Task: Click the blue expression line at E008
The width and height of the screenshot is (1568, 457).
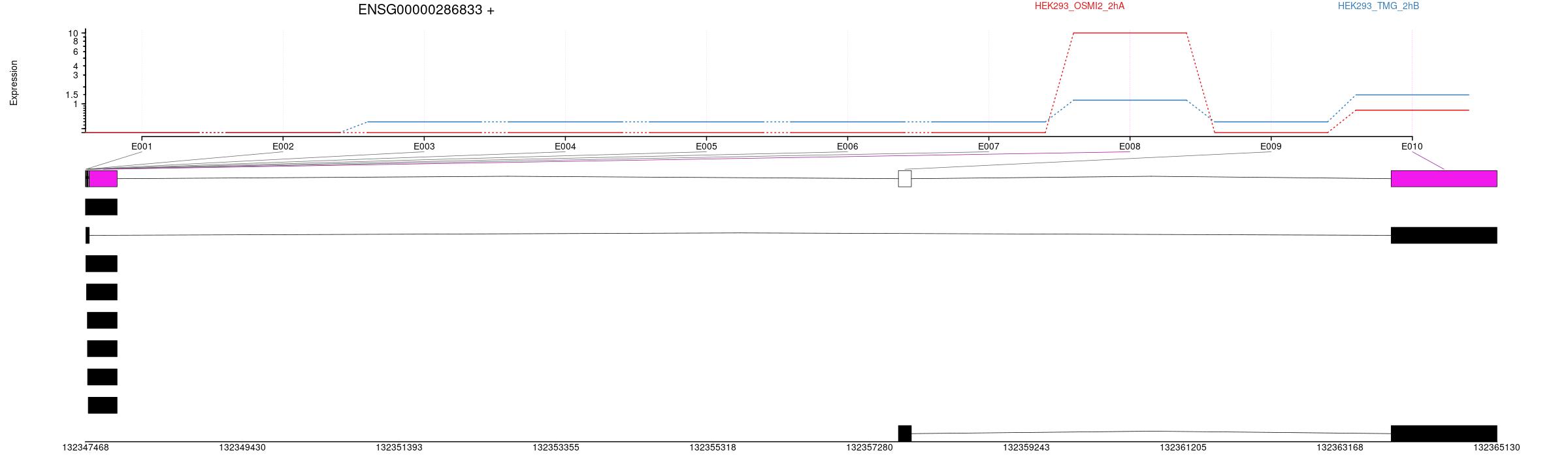Action: pyautogui.click(x=1130, y=100)
